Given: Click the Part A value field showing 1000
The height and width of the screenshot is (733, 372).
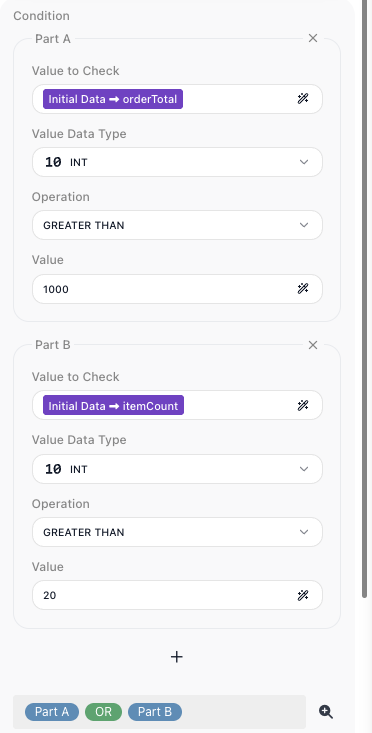Looking at the screenshot, I should 177,289.
